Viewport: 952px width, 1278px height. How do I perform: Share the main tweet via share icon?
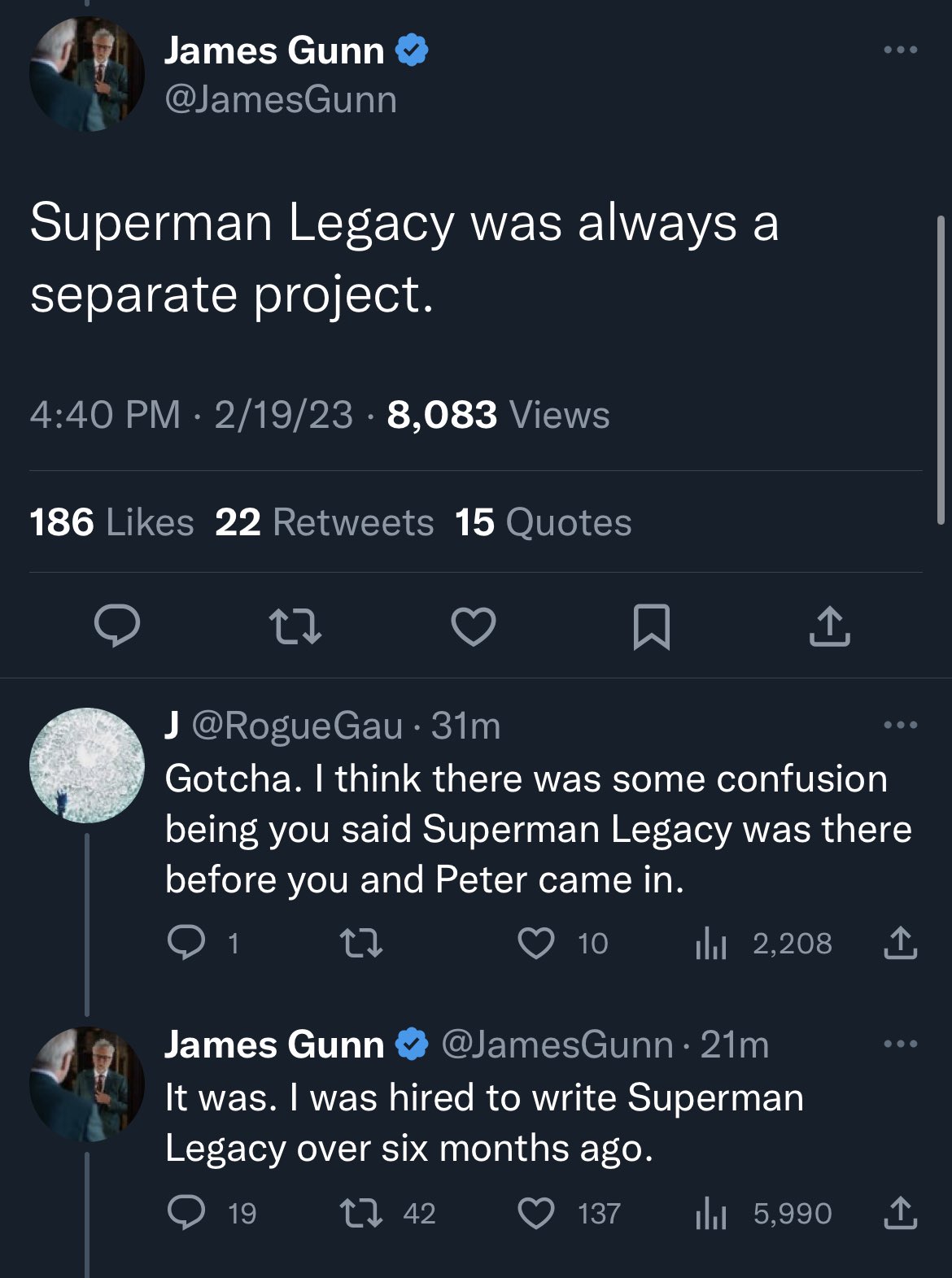[x=829, y=626]
